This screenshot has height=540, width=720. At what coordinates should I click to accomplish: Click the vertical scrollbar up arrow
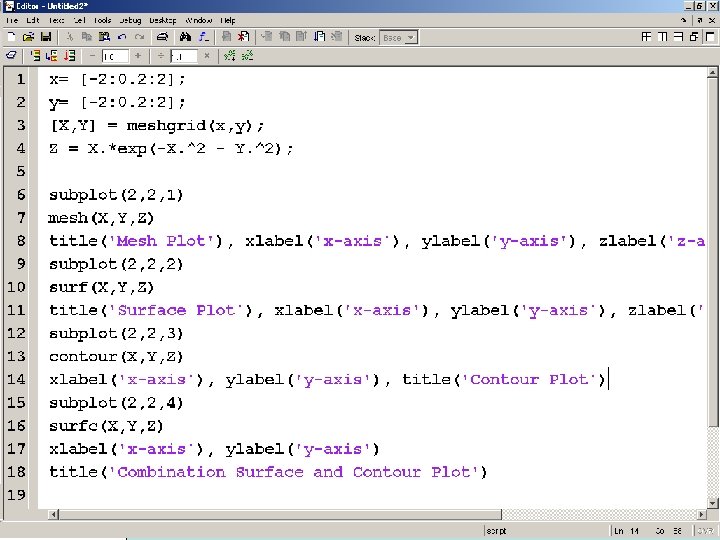(712, 72)
